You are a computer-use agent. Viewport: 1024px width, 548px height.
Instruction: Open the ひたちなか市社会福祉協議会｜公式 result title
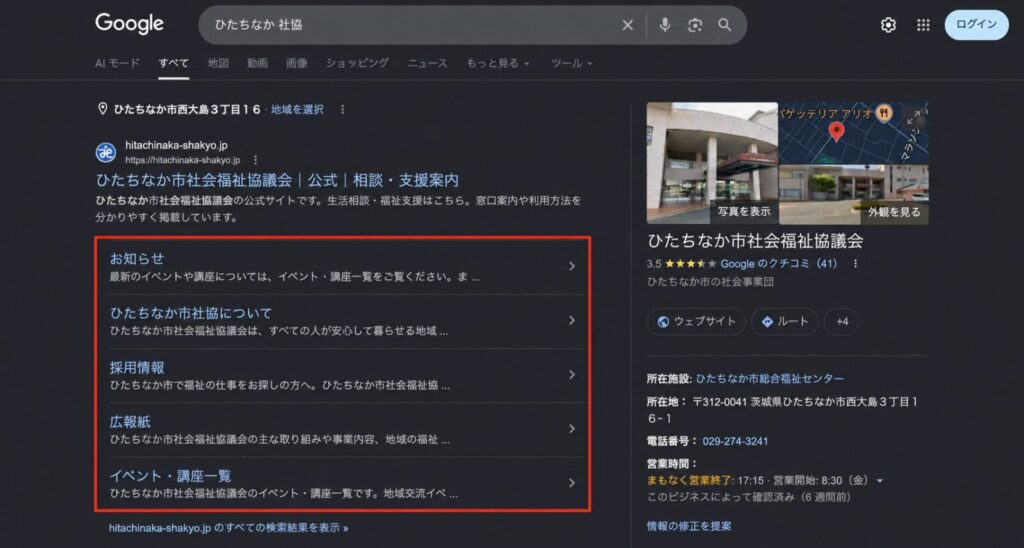tap(278, 180)
